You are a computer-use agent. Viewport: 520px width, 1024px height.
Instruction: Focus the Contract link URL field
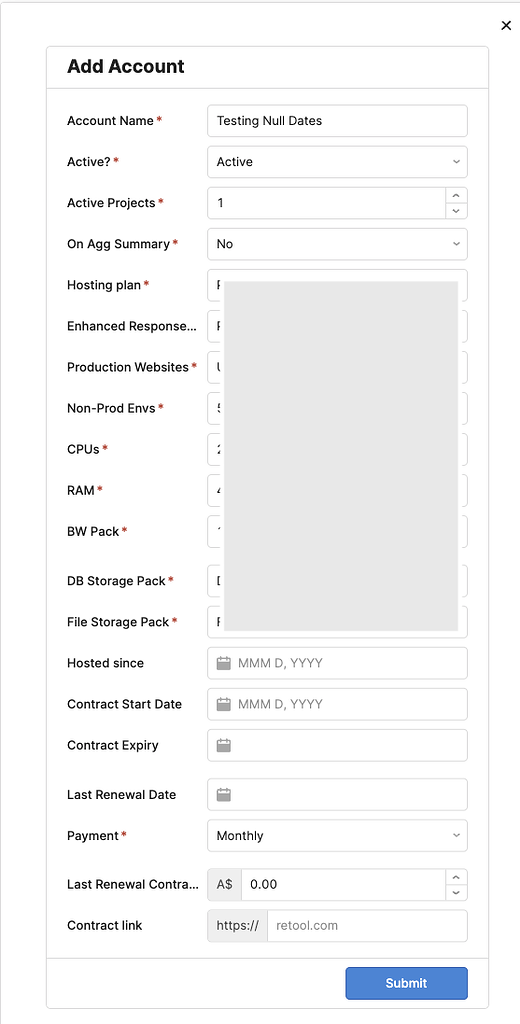pyautogui.click(x=367, y=926)
